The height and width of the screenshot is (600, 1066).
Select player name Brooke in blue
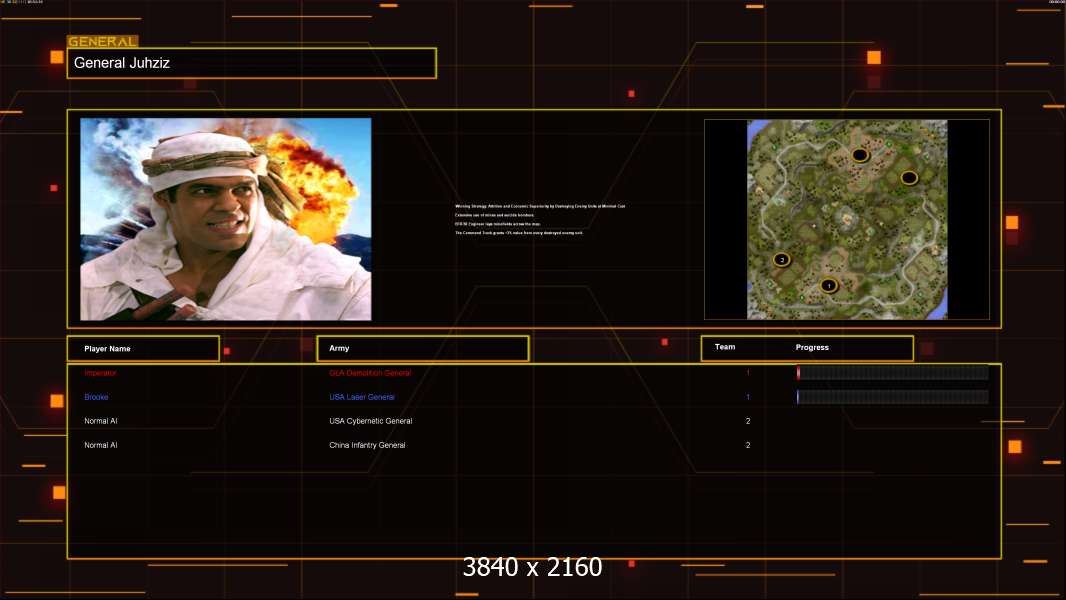click(96, 397)
